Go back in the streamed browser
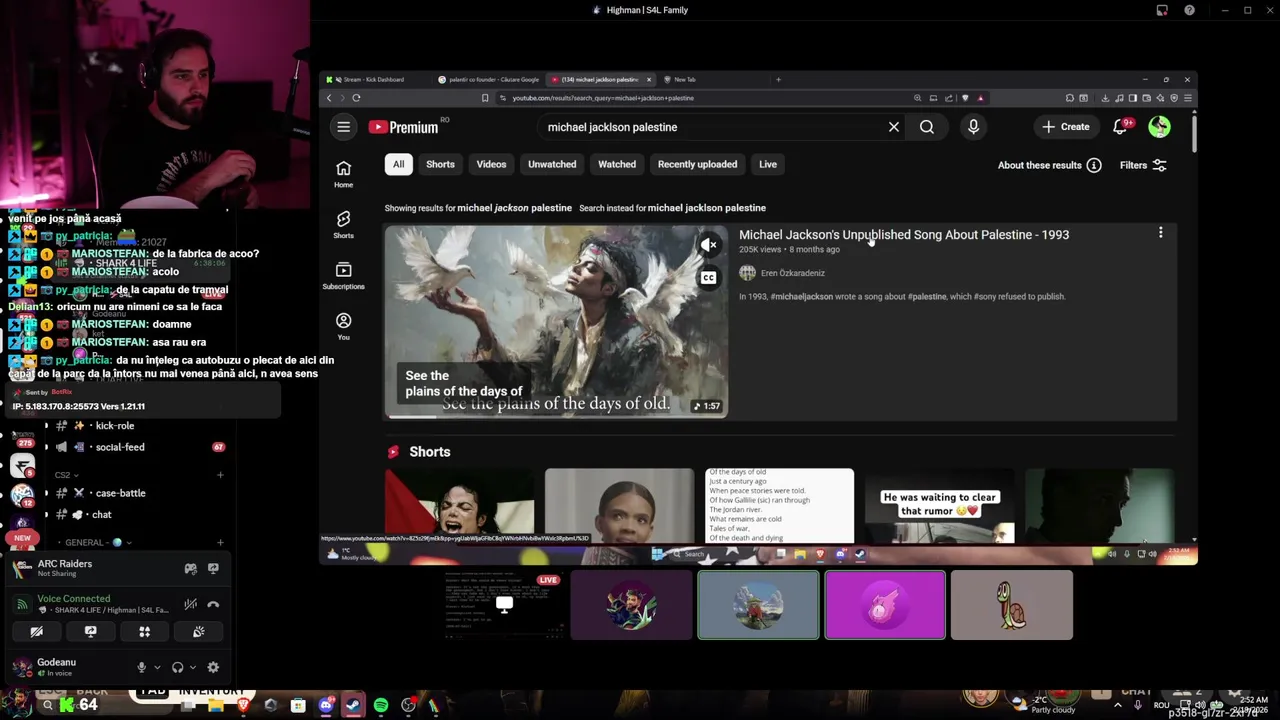 coord(329,98)
